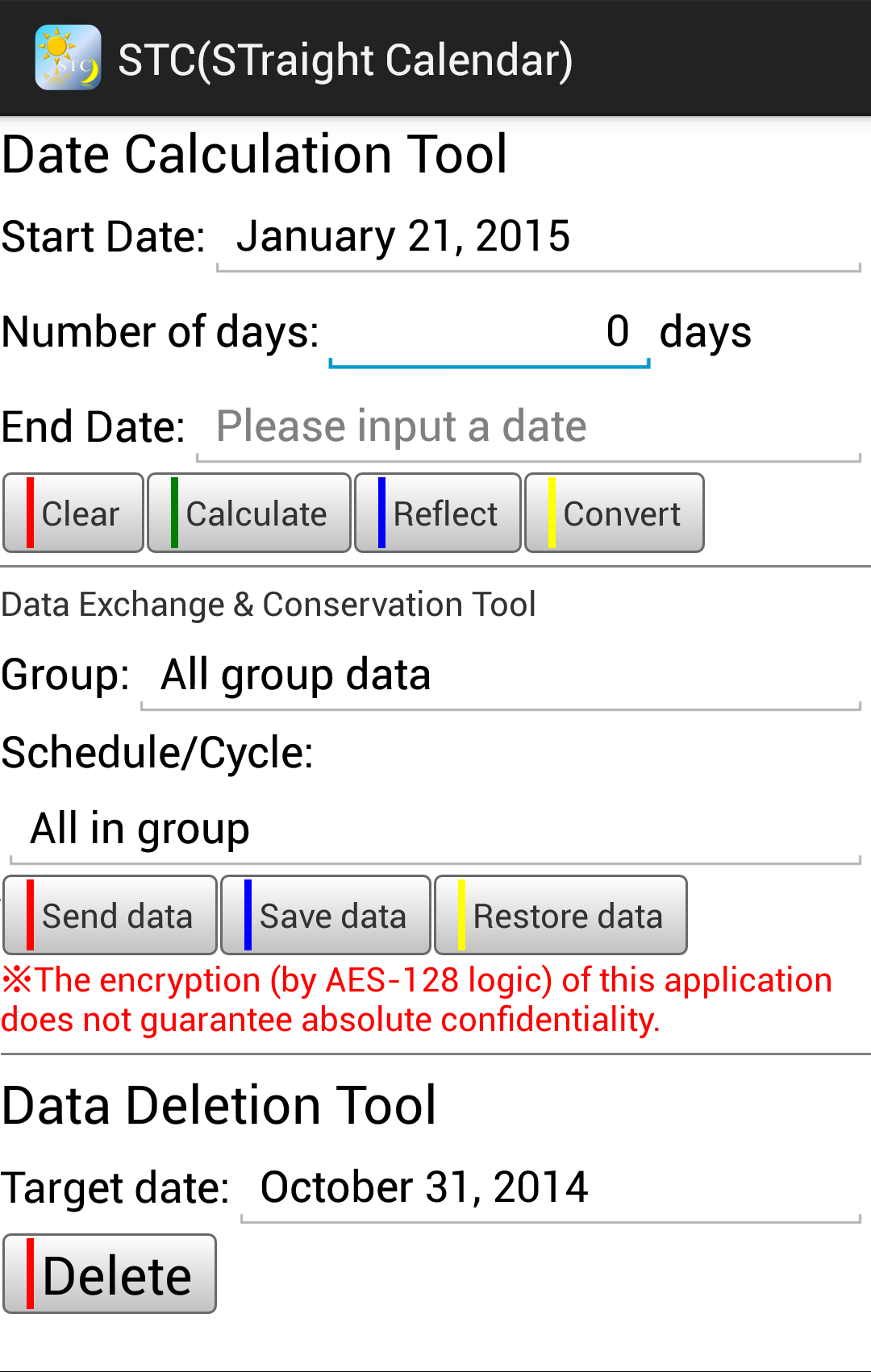Viewport: 871px width, 1372px height.
Task: Open the Target date picker
Action: click(550, 1188)
